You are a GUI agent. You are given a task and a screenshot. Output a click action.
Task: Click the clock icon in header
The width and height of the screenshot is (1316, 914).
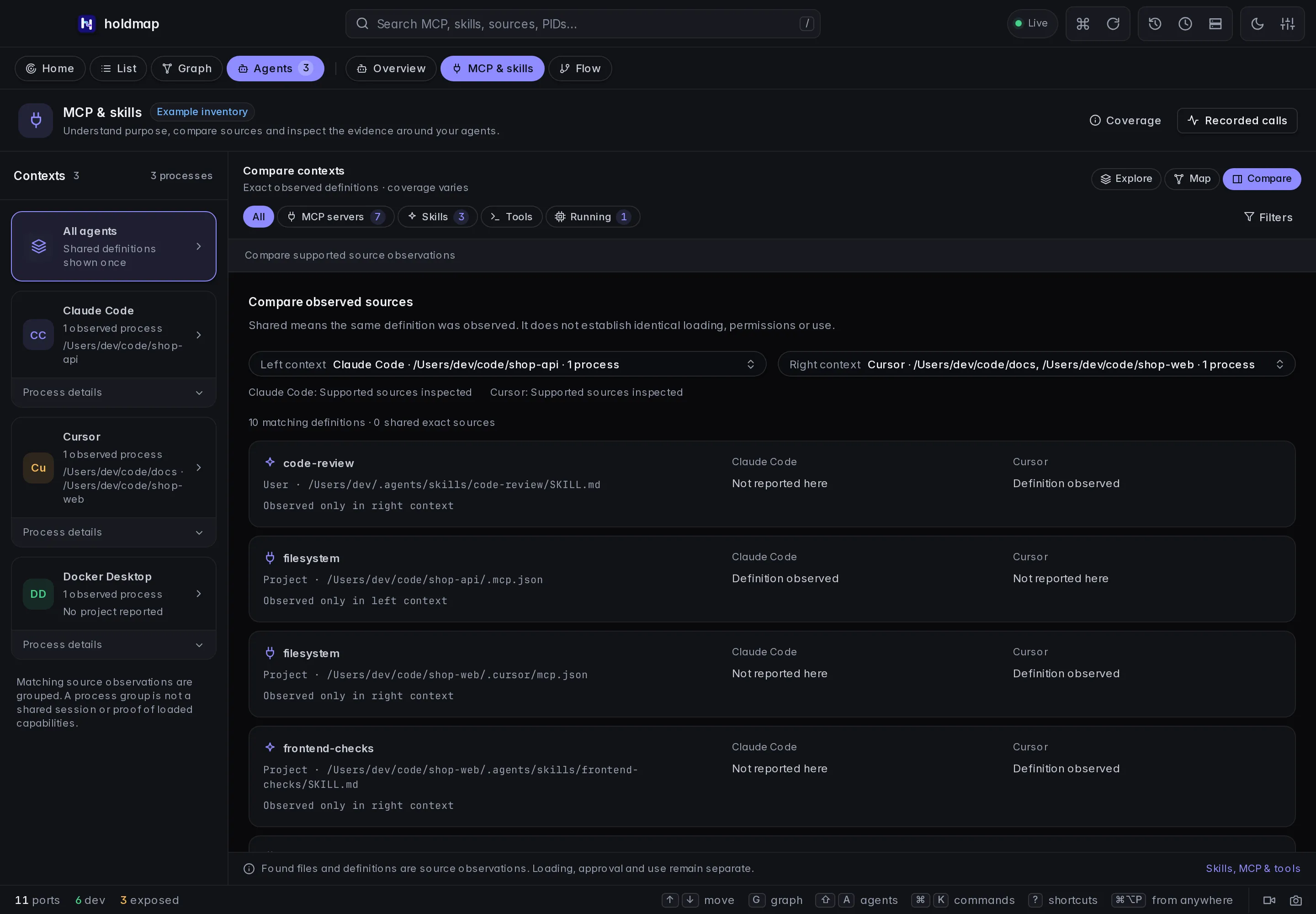click(1185, 23)
